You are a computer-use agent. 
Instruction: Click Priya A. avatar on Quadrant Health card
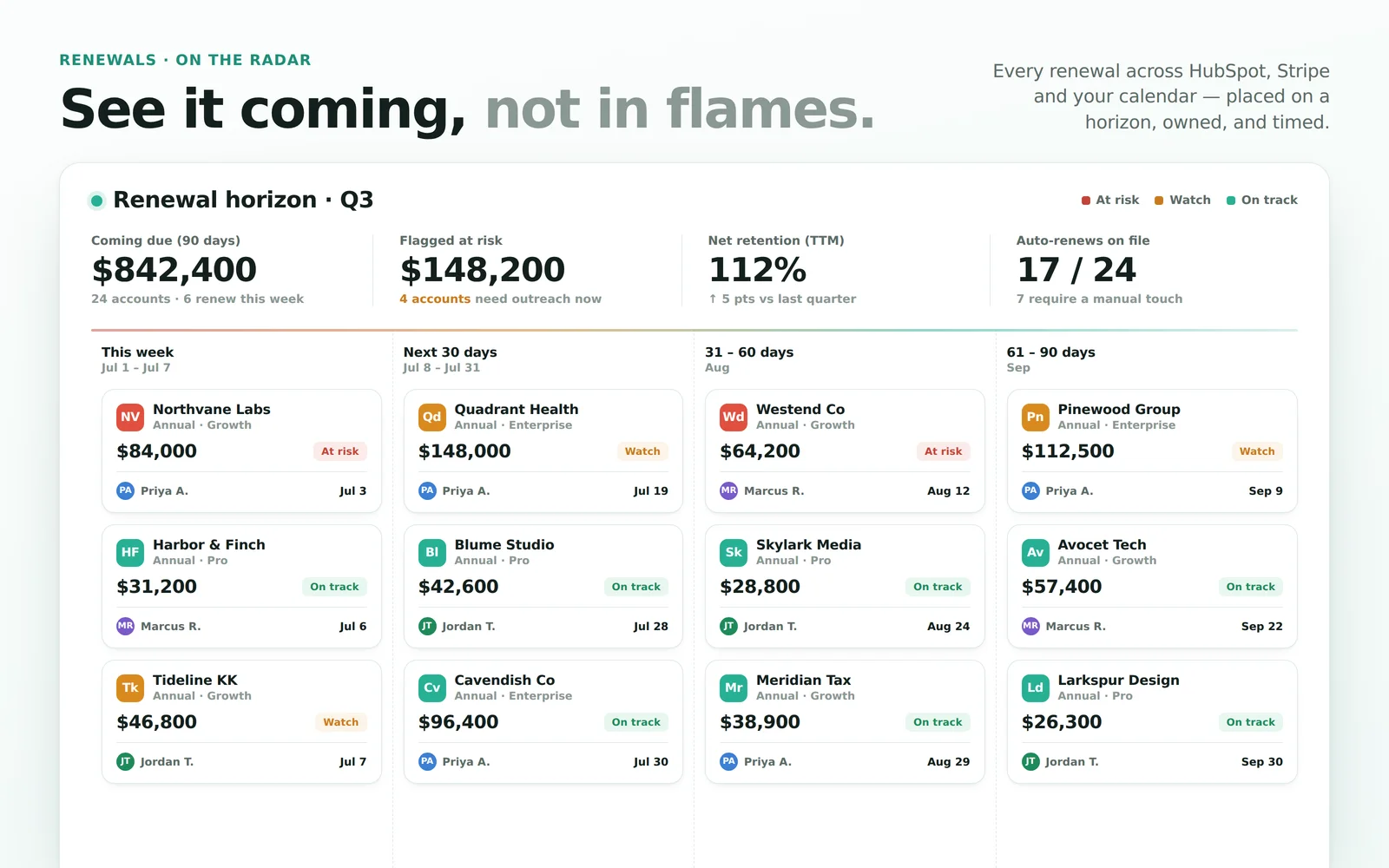(427, 490)
